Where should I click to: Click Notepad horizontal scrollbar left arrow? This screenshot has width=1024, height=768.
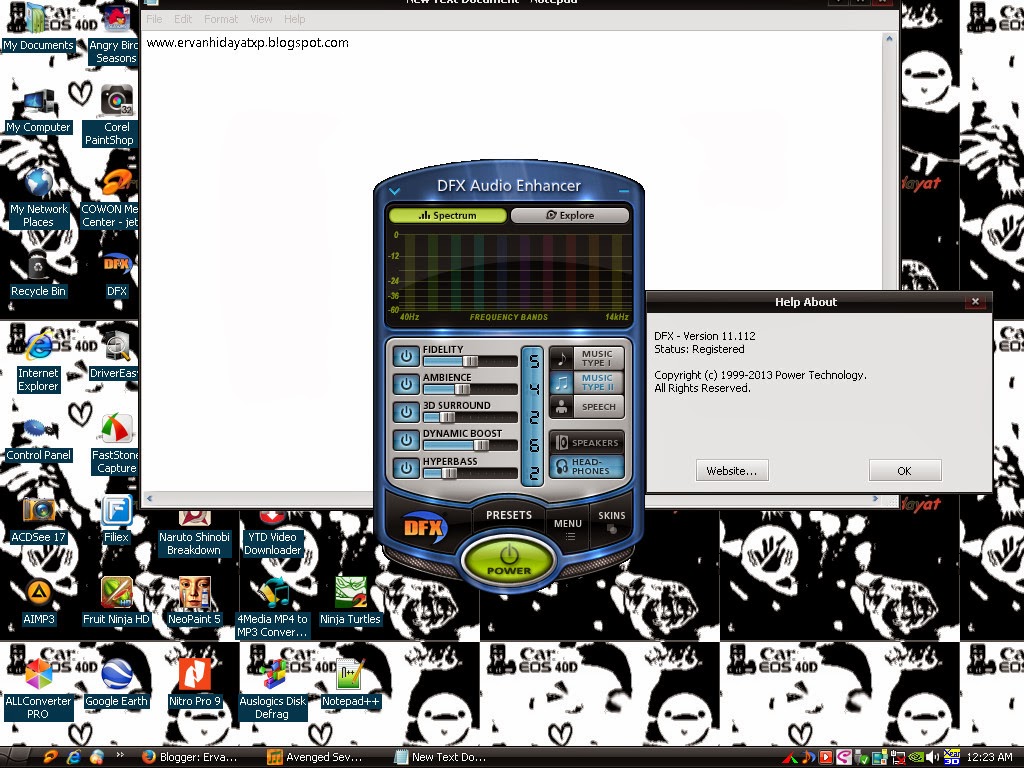pos(149,498)
